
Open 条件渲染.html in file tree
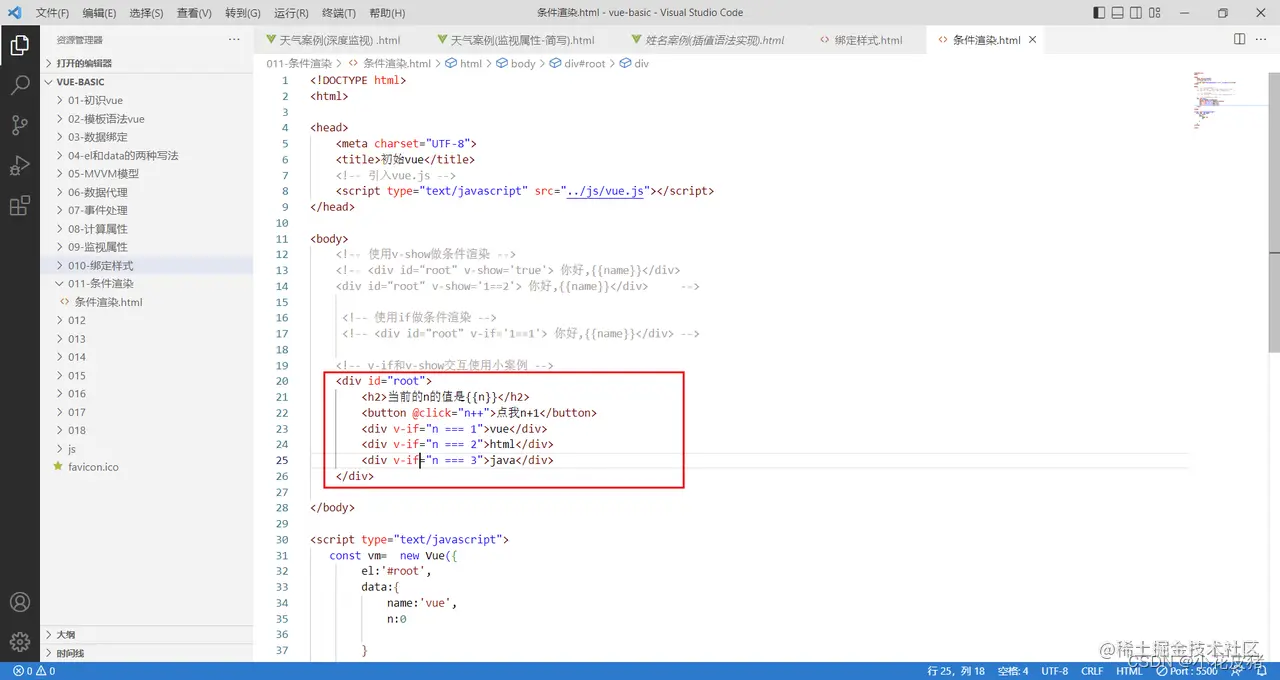(x=147, y=302)
